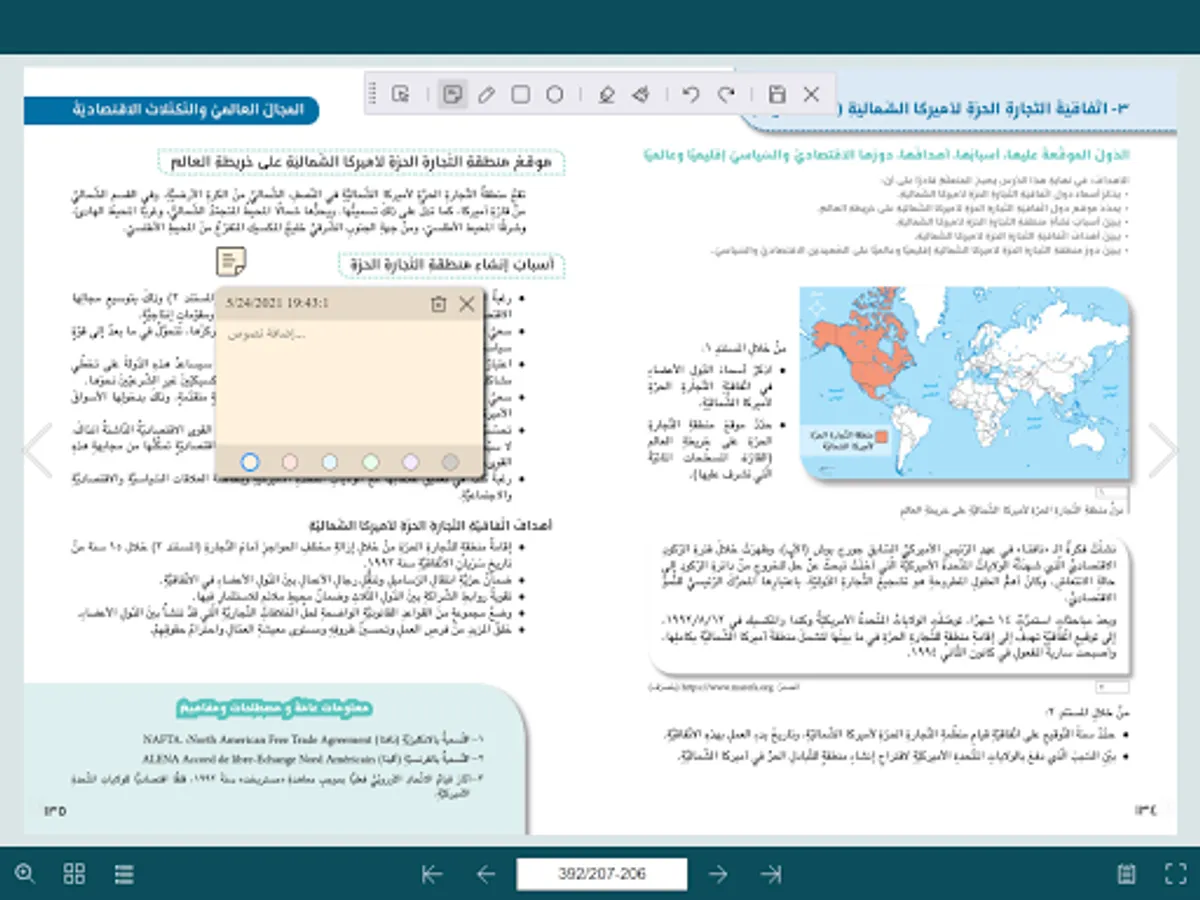Select the gray note color
Image resolution: width=1200 pixels, height=900 pixels.
tap(450, 462)
